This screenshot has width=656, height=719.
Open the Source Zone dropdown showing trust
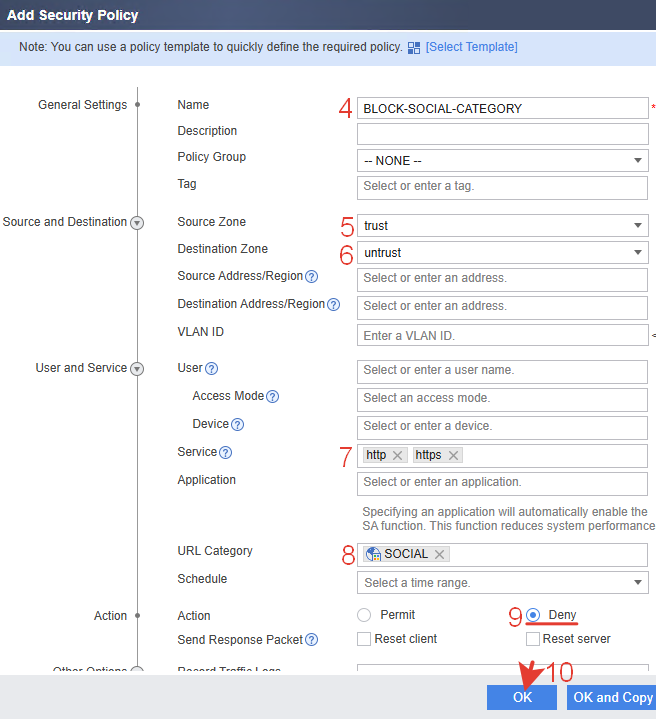(x=502, y=226)
